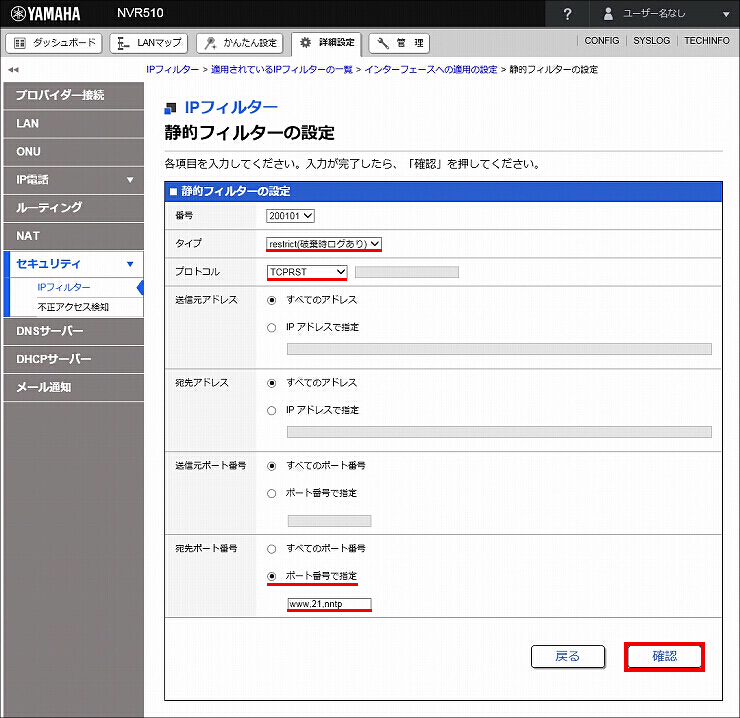The width and height of the screenshot is (740, 718).
Task: Click the 宛先アドレス IP input field
Action: tap(499, 432)
